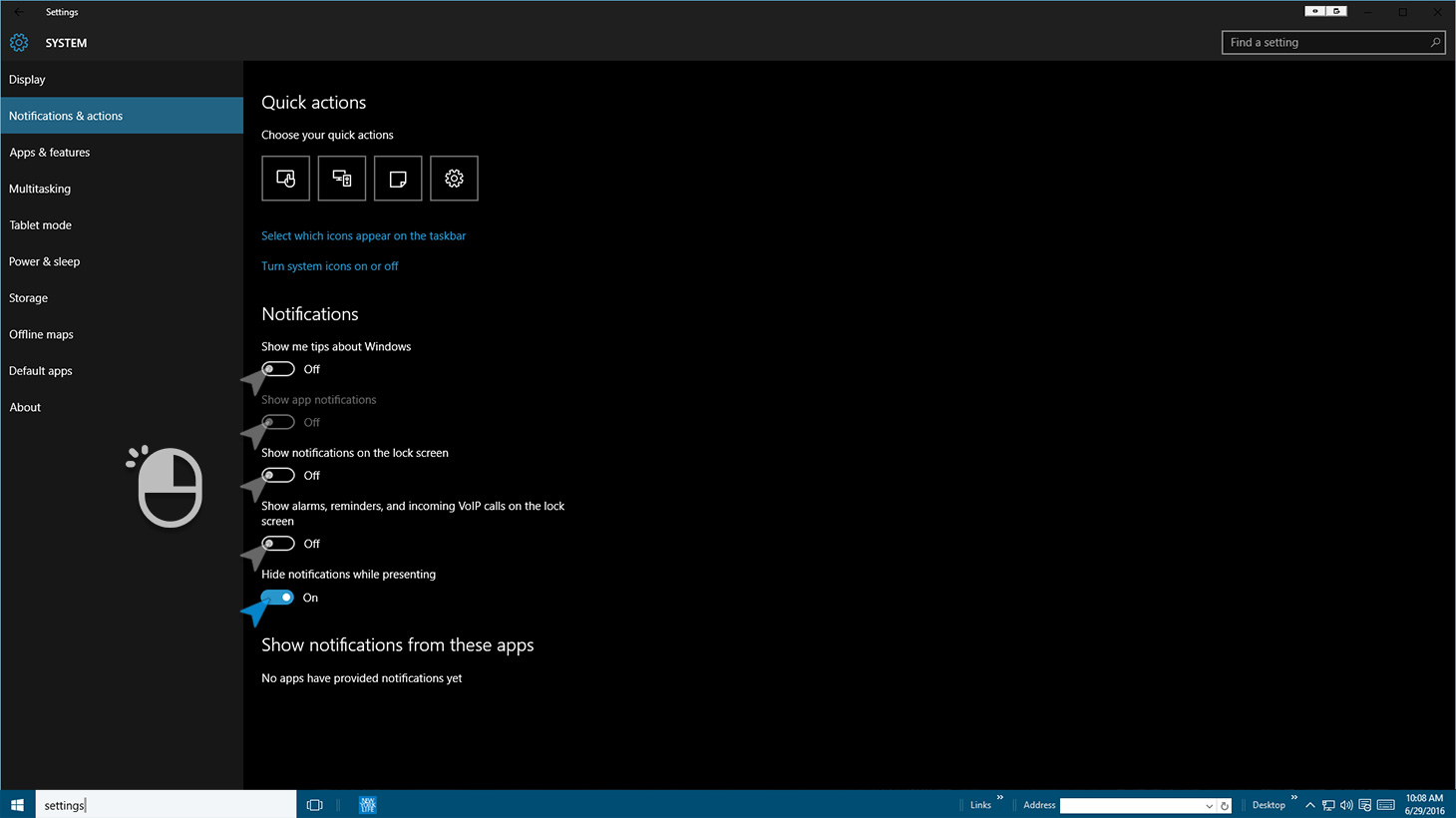1456x818 pixels.
Task: Click the volume speaker icon in system tray
Action: (1346, 805)
